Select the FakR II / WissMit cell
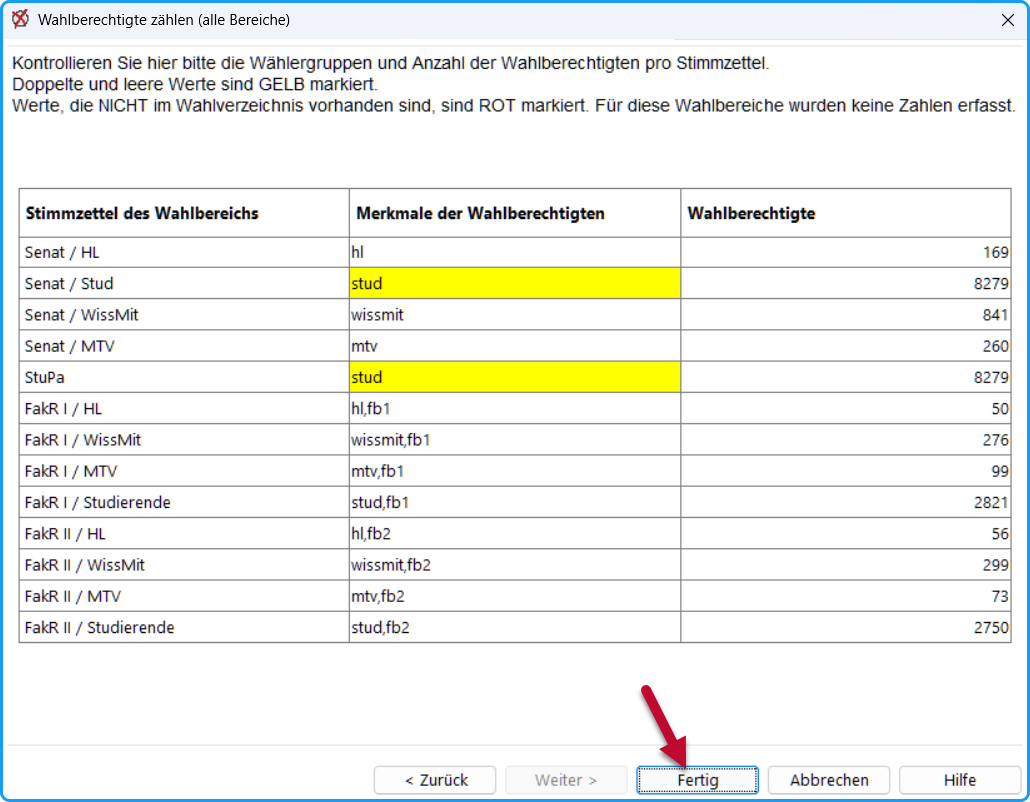Viewport: 1030px width, 802px height. click(x=184, y=565)
